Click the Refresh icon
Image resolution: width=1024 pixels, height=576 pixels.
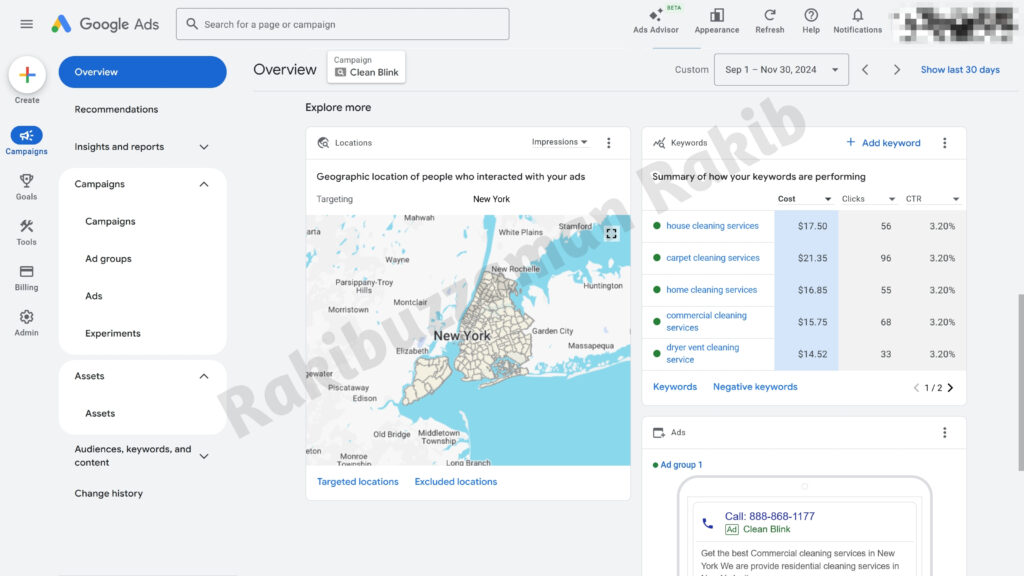769,17
